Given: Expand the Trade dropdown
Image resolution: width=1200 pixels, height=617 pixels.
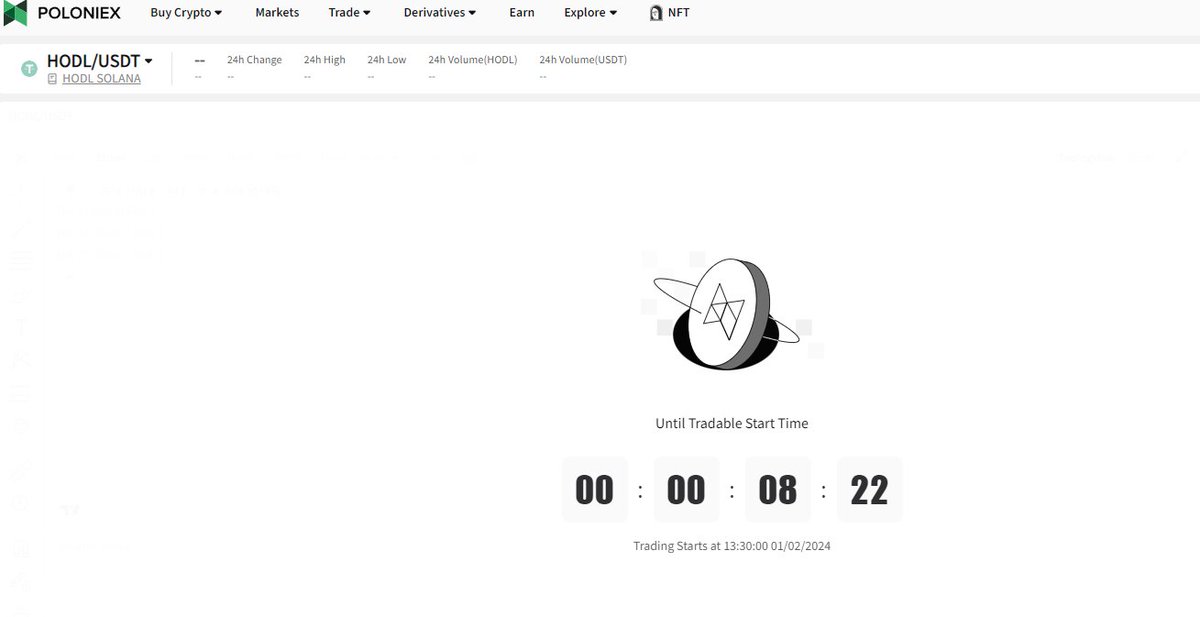Looking at the screenshot, I should click(350, 13).
